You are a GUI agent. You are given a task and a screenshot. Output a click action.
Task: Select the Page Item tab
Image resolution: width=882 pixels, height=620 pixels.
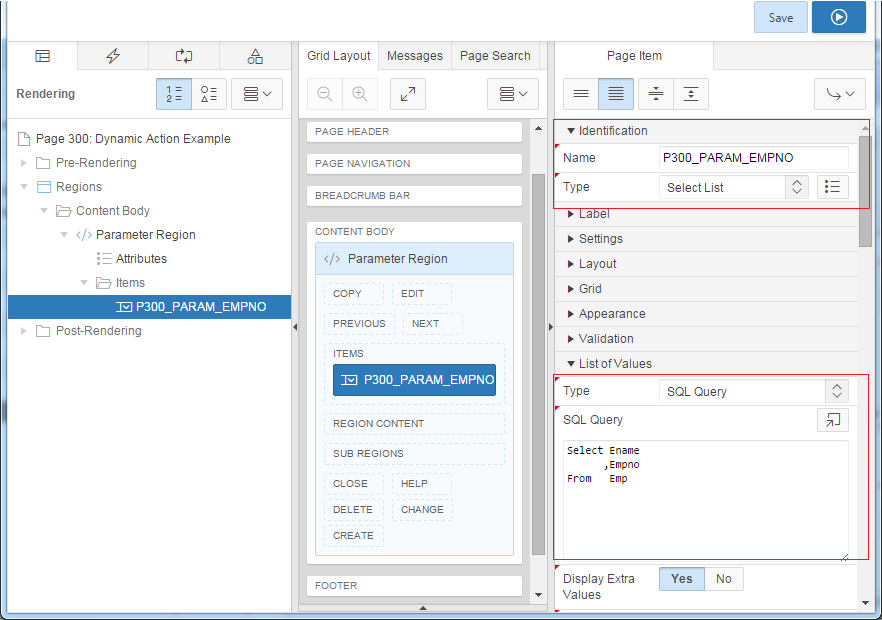click(634, 56)
